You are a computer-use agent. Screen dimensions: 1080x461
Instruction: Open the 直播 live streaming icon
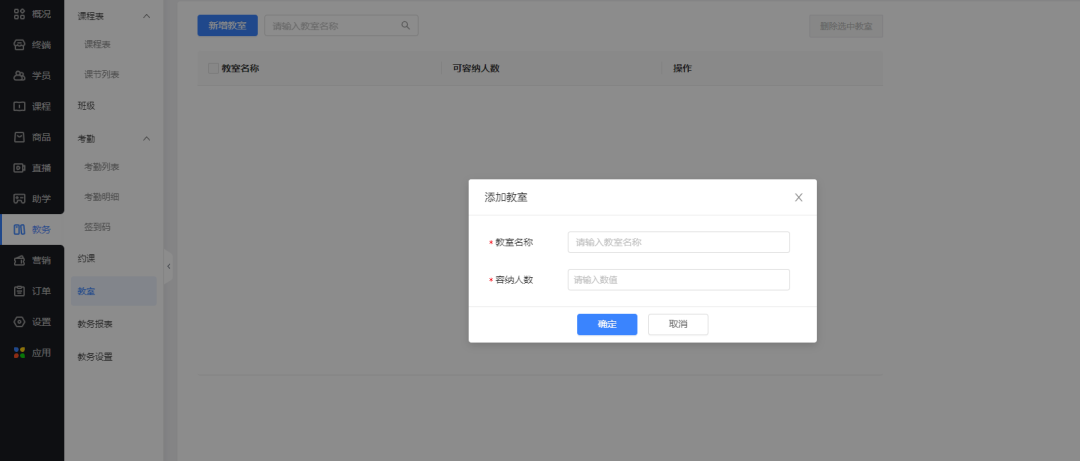point(19,168)
